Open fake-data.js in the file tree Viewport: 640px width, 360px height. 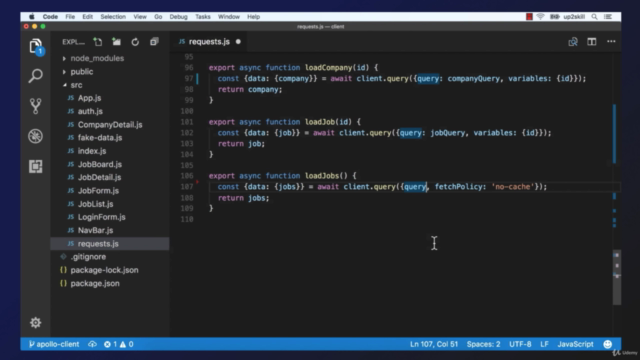click(x=100, y=138)
